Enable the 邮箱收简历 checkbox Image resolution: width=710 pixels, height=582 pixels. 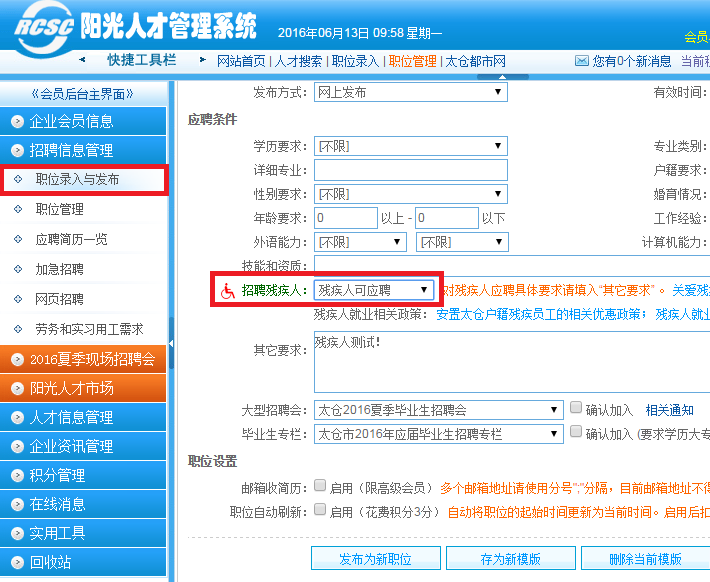pos(320,486)
